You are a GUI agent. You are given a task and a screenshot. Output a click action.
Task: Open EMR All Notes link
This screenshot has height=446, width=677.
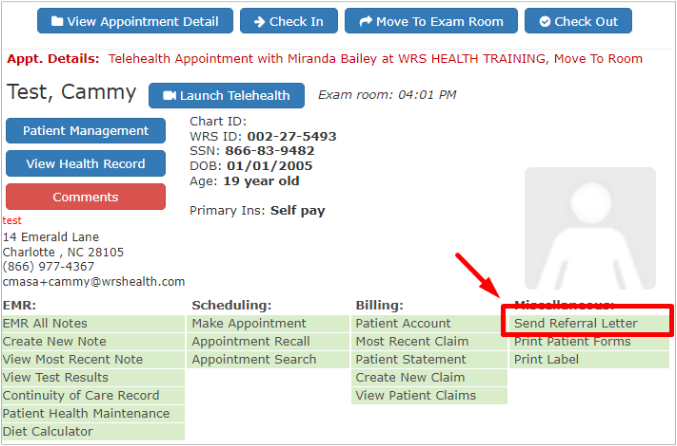pos(45,324)
